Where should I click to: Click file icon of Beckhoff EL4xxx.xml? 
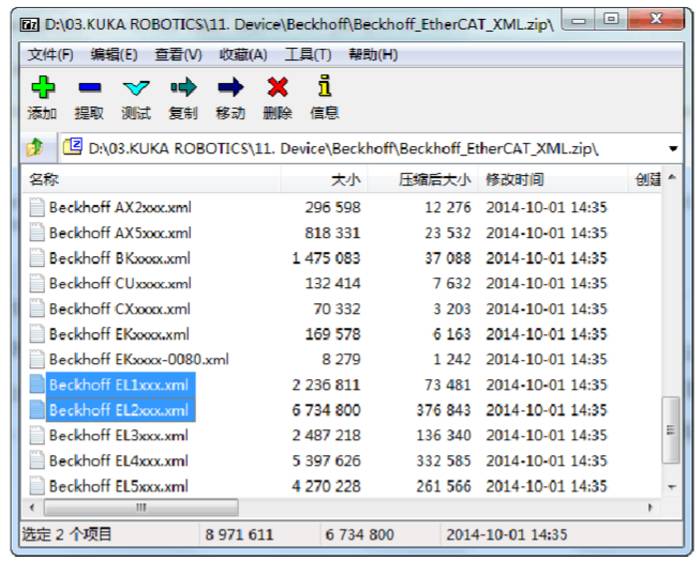click(37, 461)
